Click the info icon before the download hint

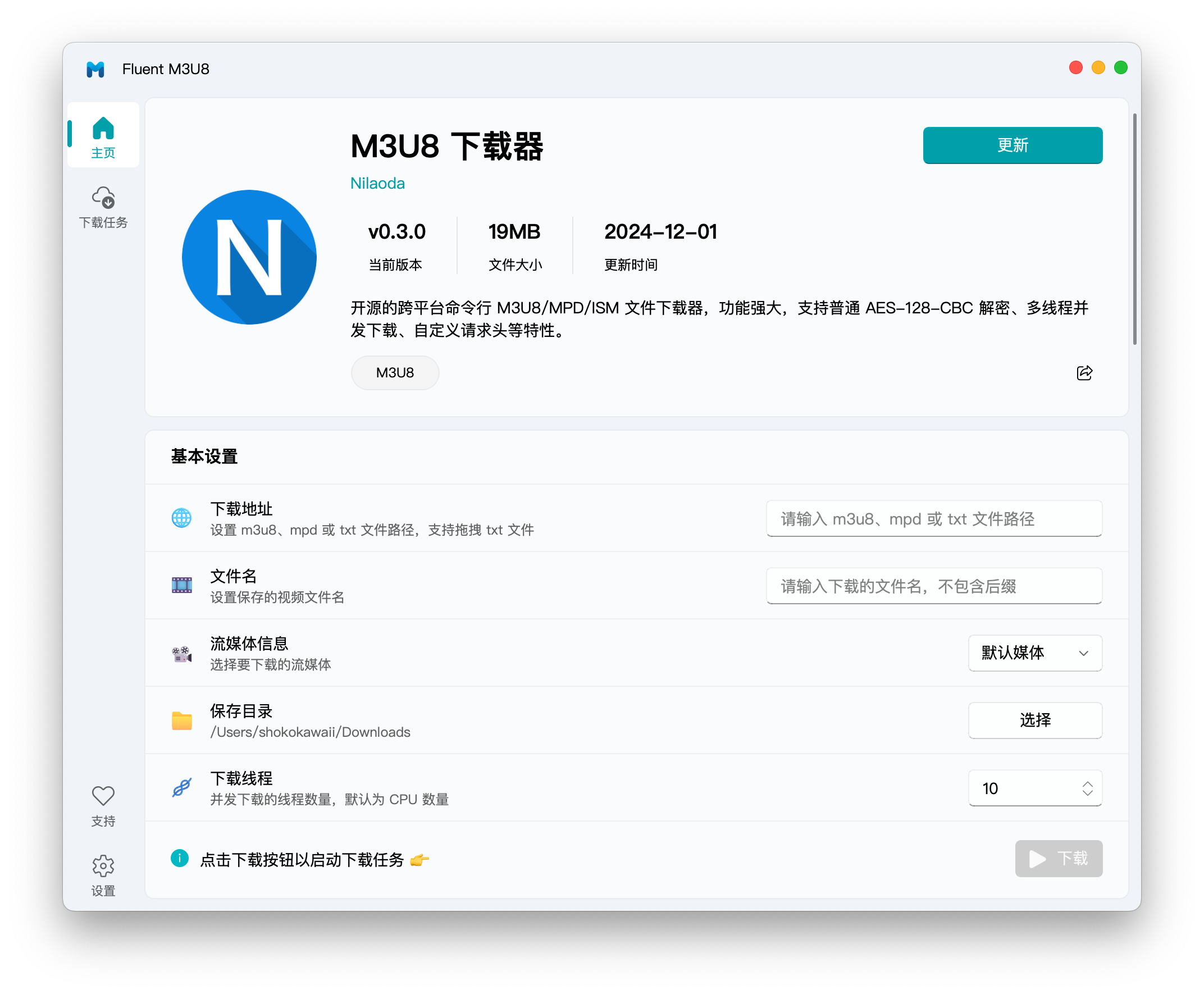pyautogui.click(x=181, y=859)
